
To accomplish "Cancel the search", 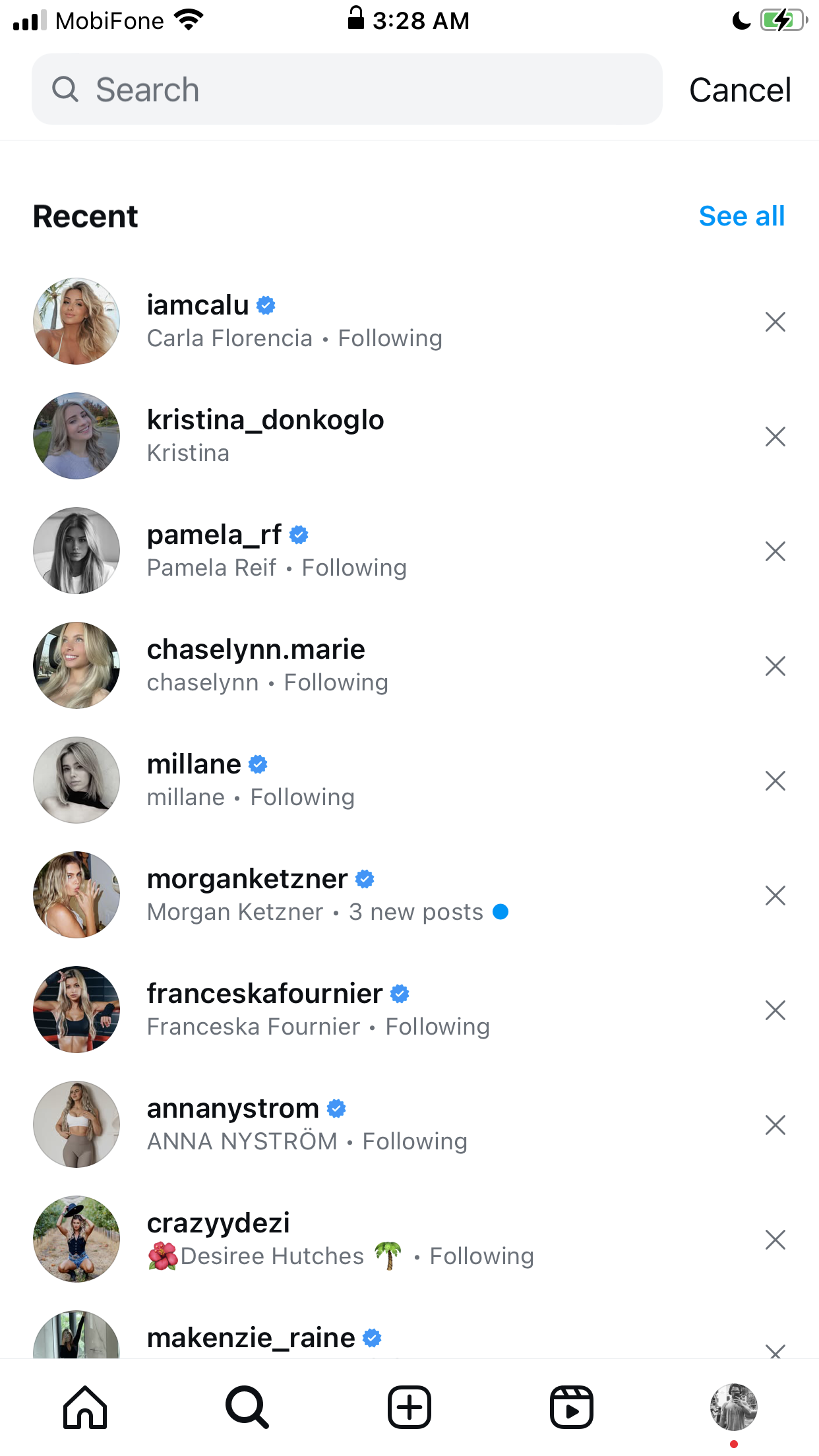I will pyautogui.click(x=740, y=90).
